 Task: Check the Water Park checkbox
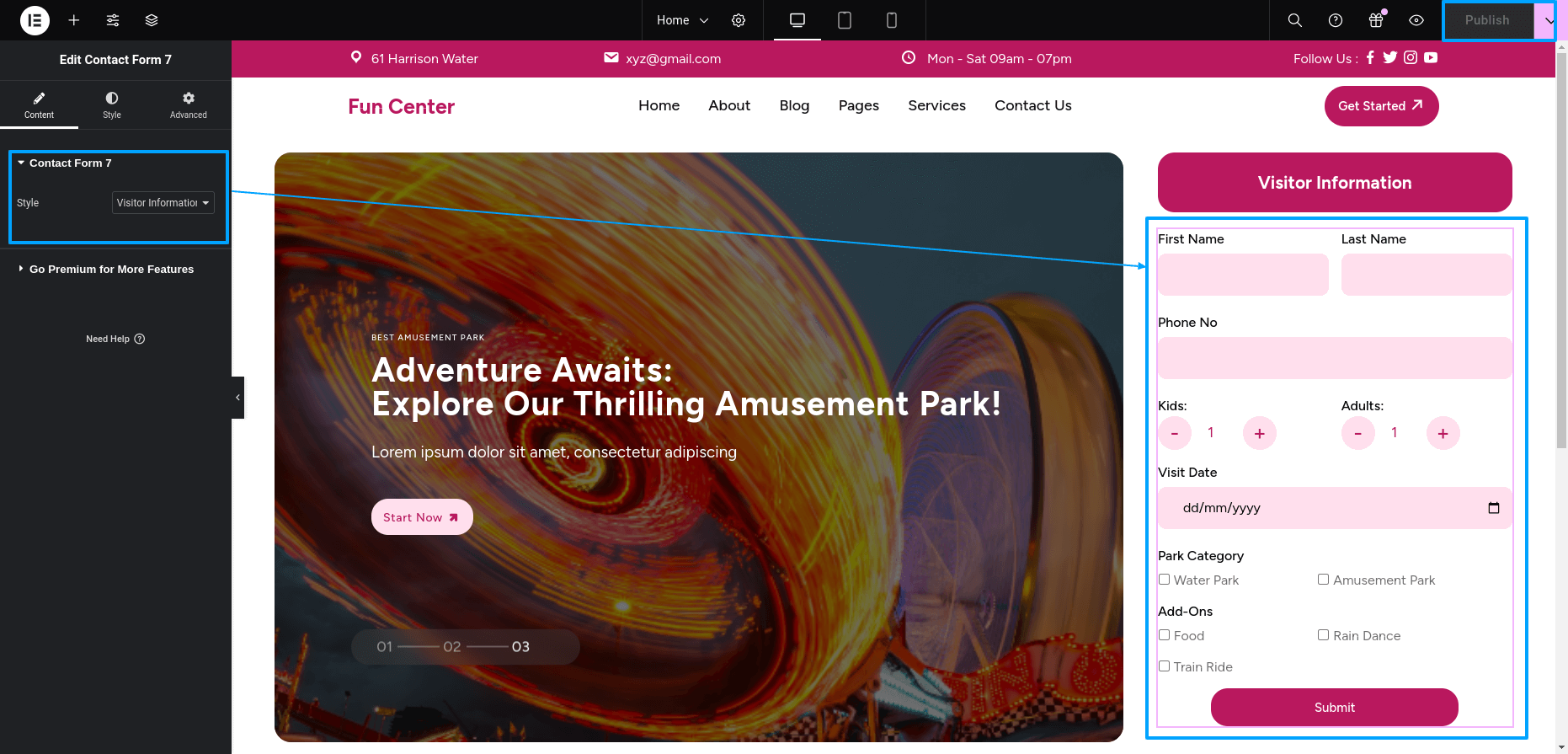point(1164,580)
